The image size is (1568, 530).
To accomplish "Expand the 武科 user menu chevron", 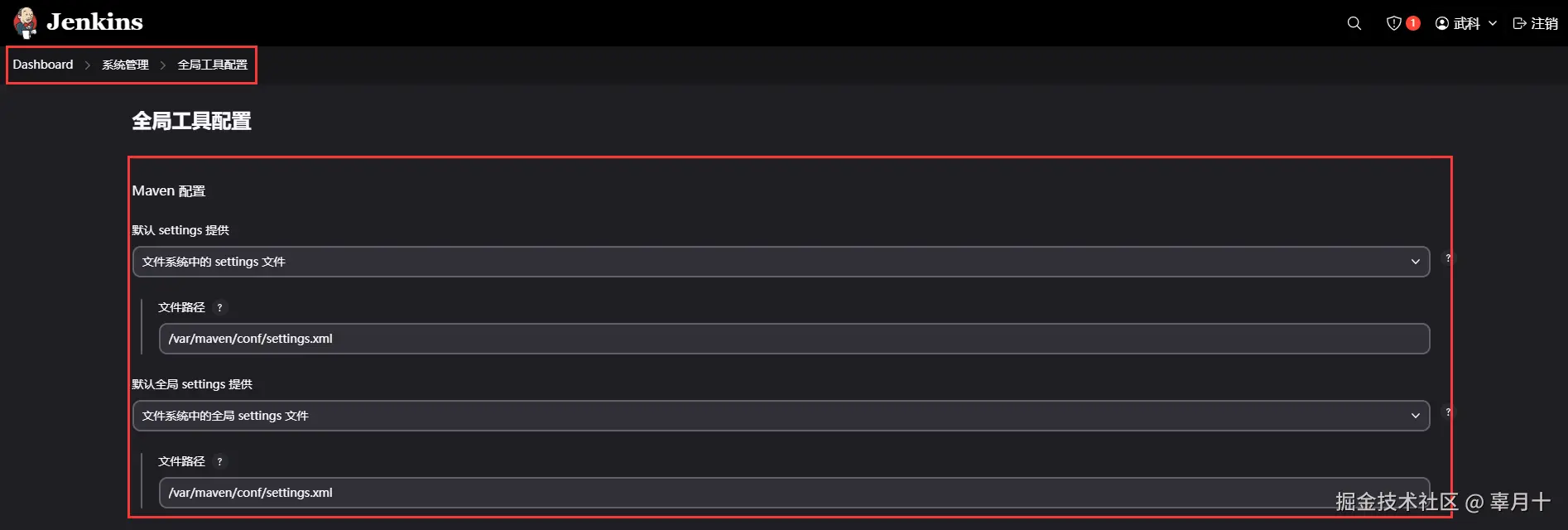I will click(1493, 23).
